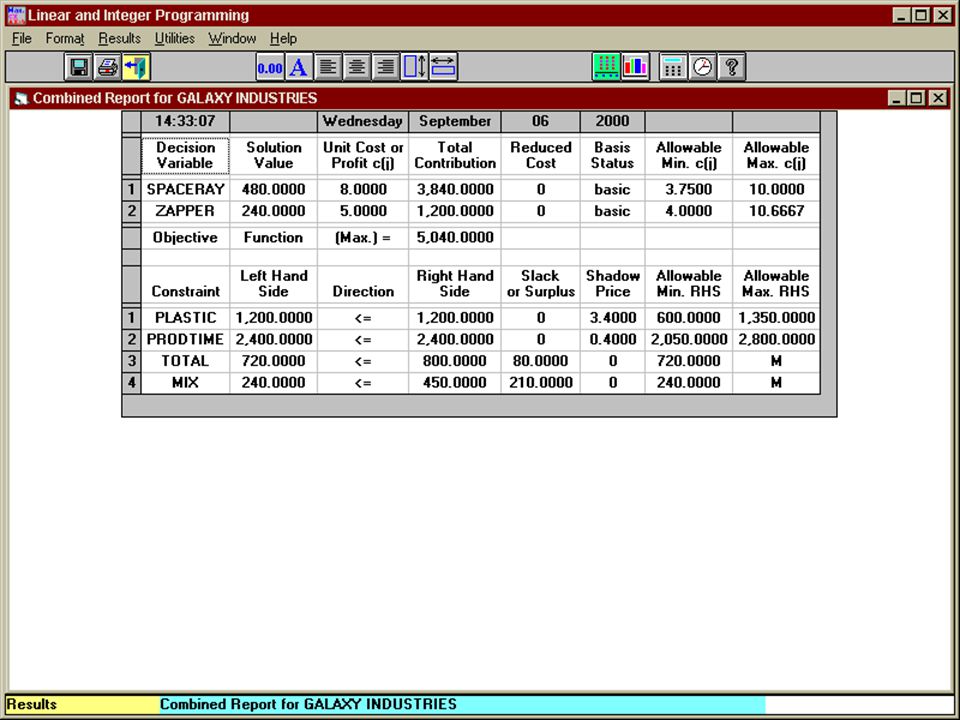
Task: Click the 3.4000 shadow price cell
Action: coord(612,318)
